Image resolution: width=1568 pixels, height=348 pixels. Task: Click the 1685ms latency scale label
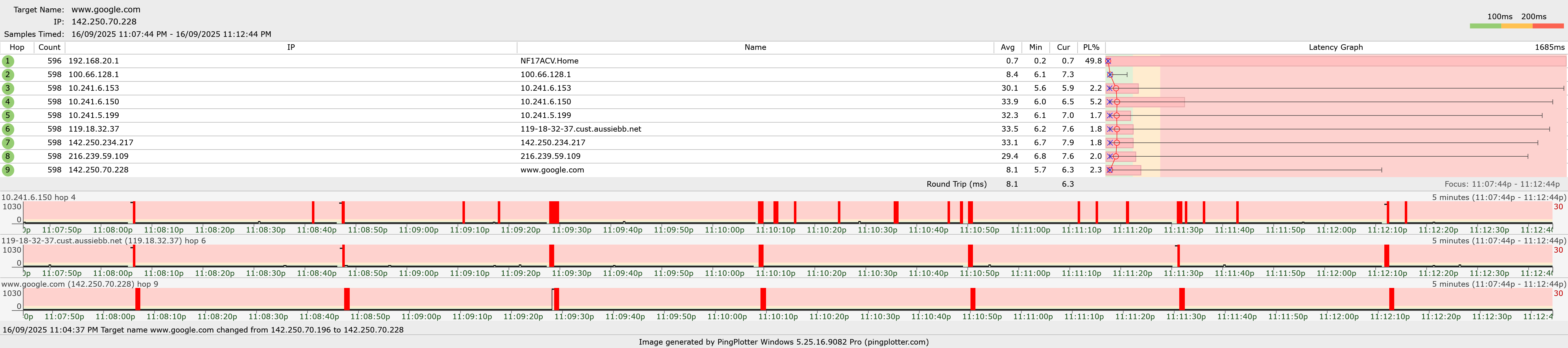coord(1549,47)
